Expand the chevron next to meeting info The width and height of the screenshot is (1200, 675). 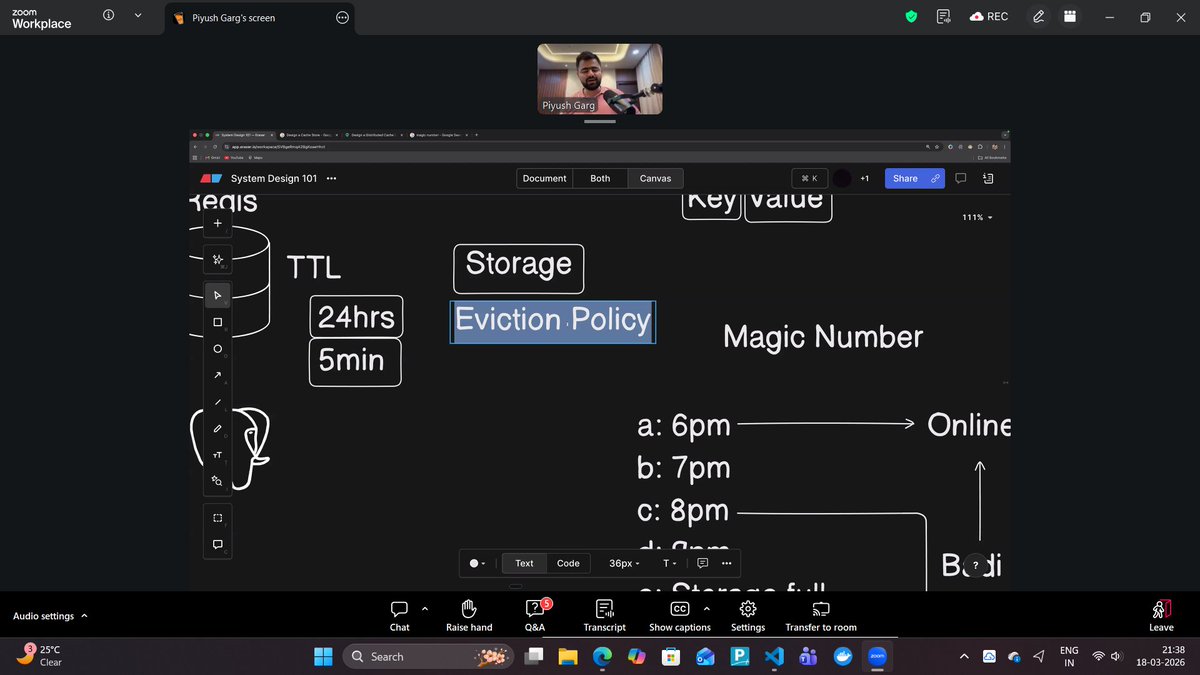(138, 16)
